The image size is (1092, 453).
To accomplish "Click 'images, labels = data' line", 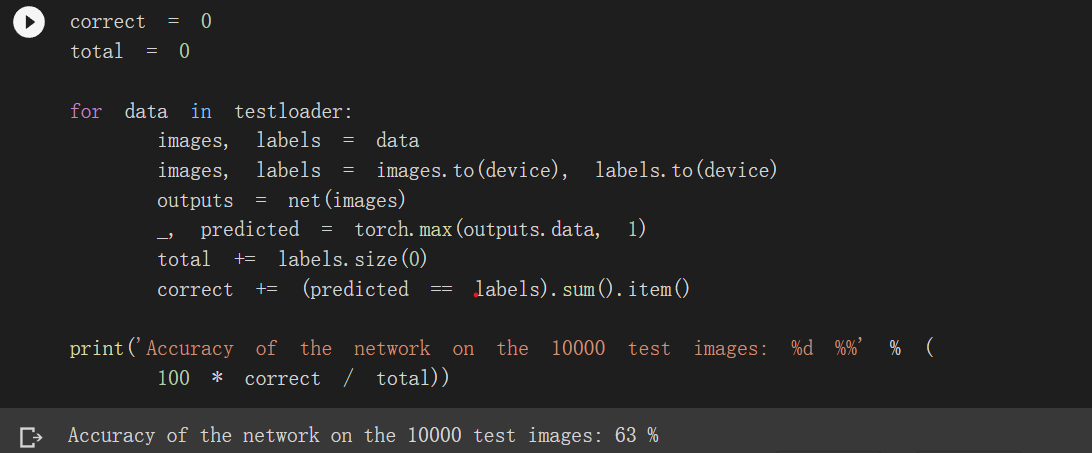I will click(x=288, y=141).
